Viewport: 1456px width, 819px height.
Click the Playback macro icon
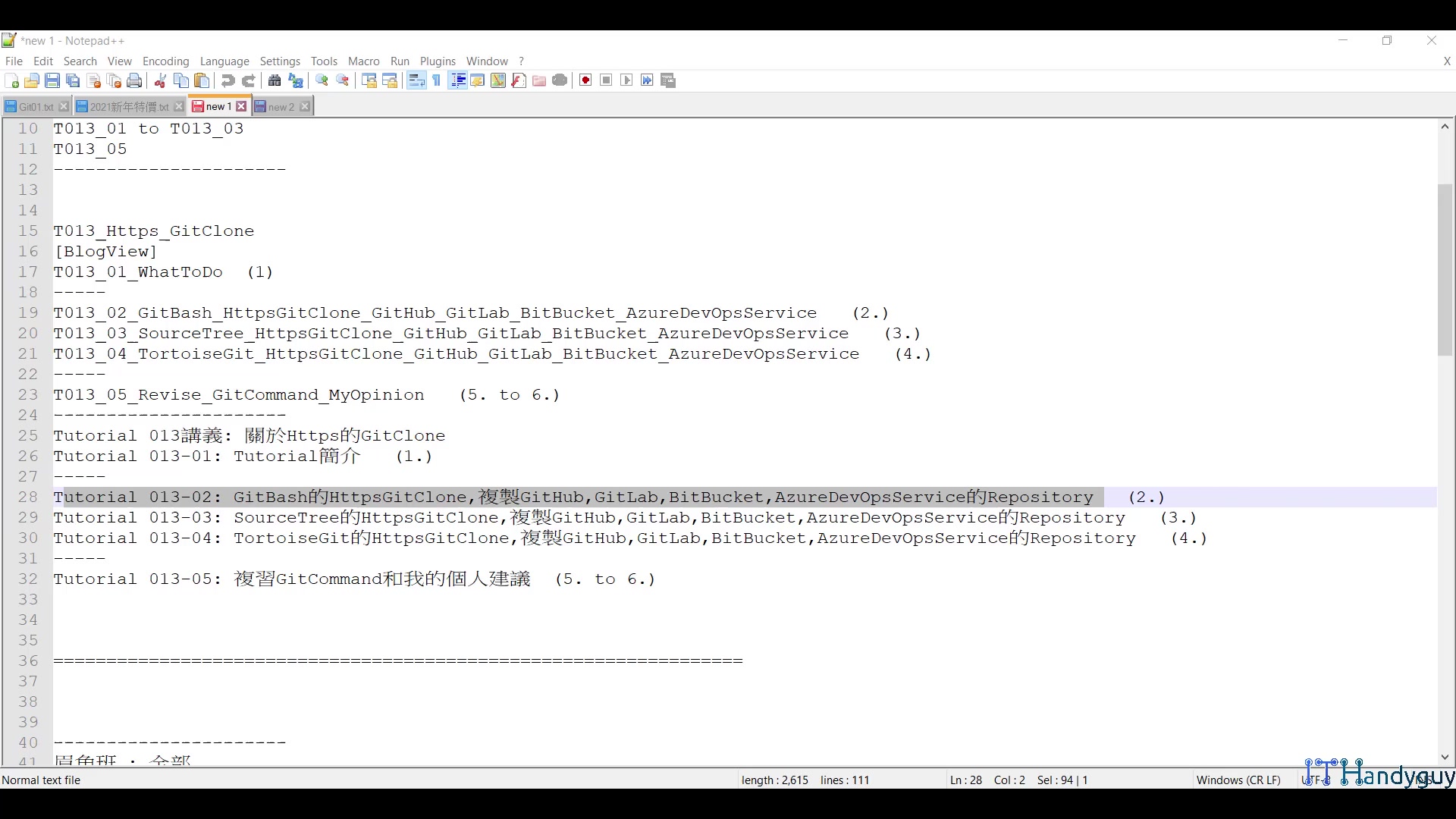pyautogui.click(x=626, y=80)
